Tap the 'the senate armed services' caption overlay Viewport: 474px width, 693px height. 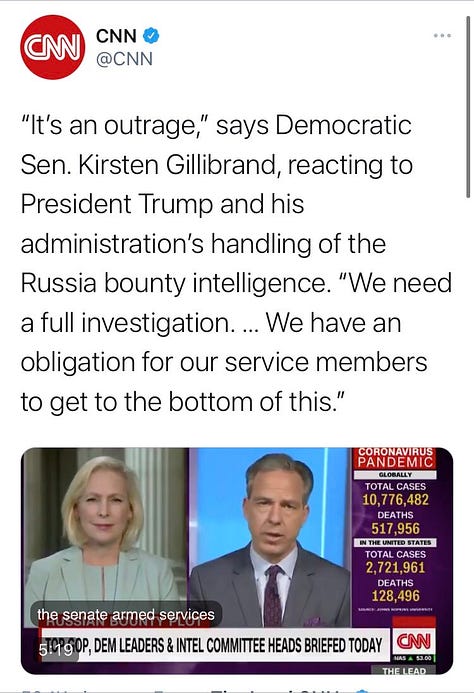tap(126, 614)
